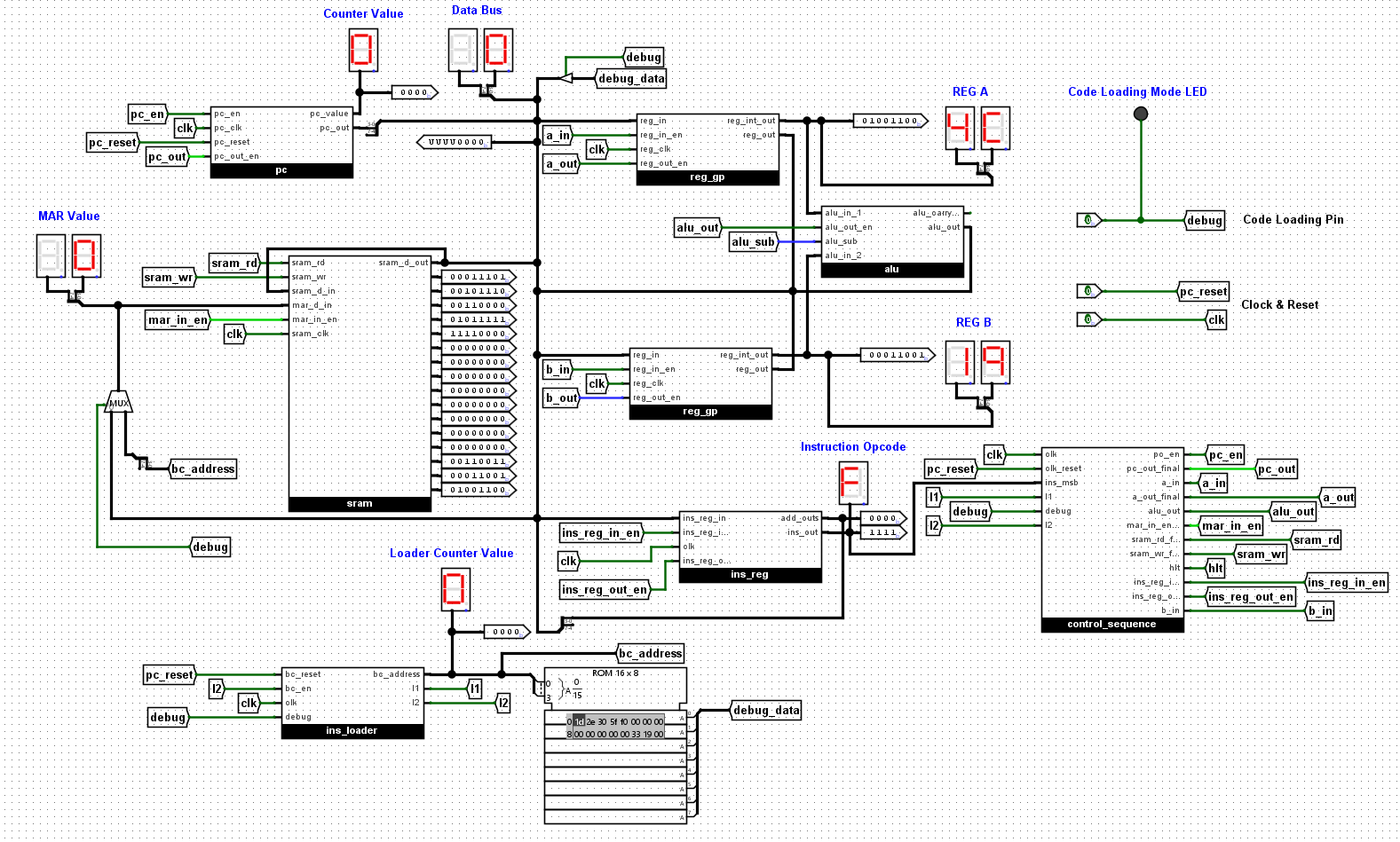Click the I1 tunnel right of ins_loader
The image size is (1400, 842).
475,689
